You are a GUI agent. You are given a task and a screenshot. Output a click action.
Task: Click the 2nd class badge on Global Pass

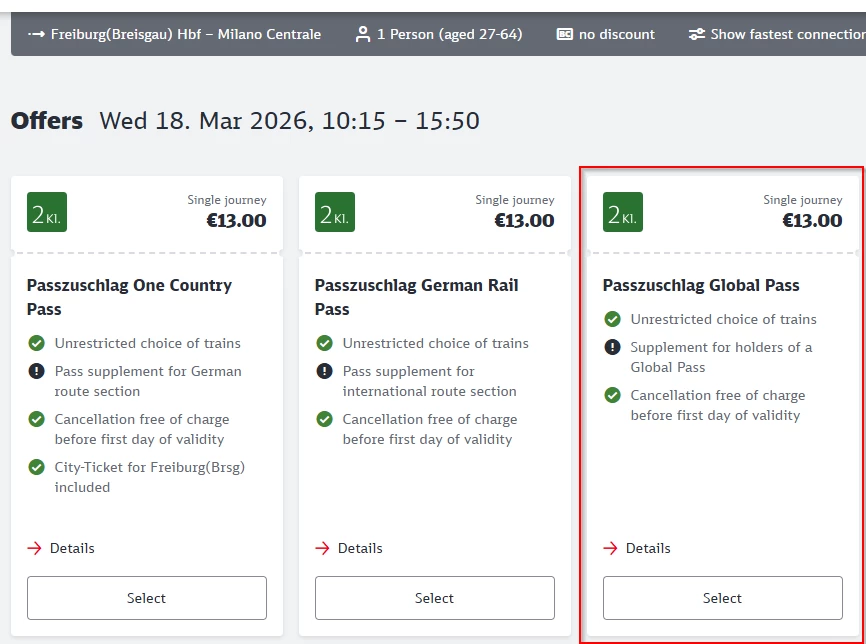(623, 212)
